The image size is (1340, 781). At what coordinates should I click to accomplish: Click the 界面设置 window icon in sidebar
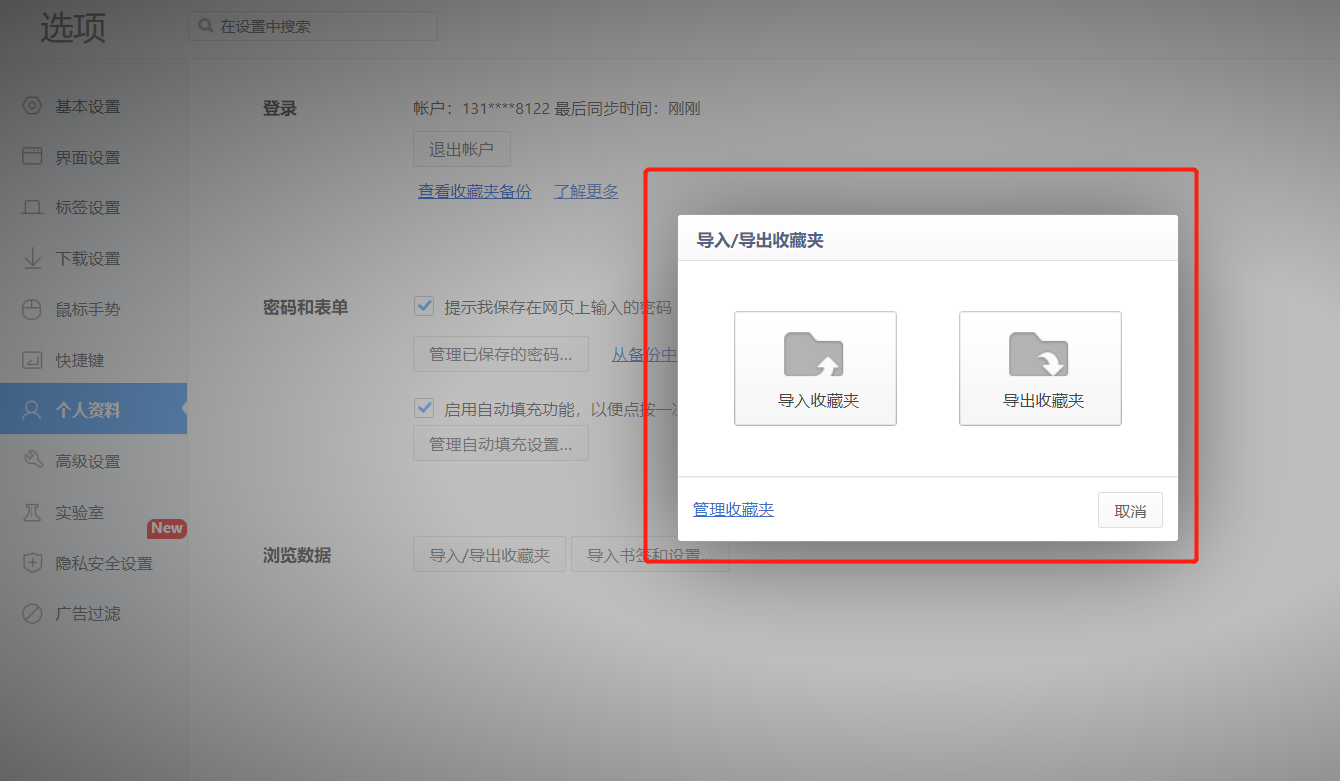[32, 156]
